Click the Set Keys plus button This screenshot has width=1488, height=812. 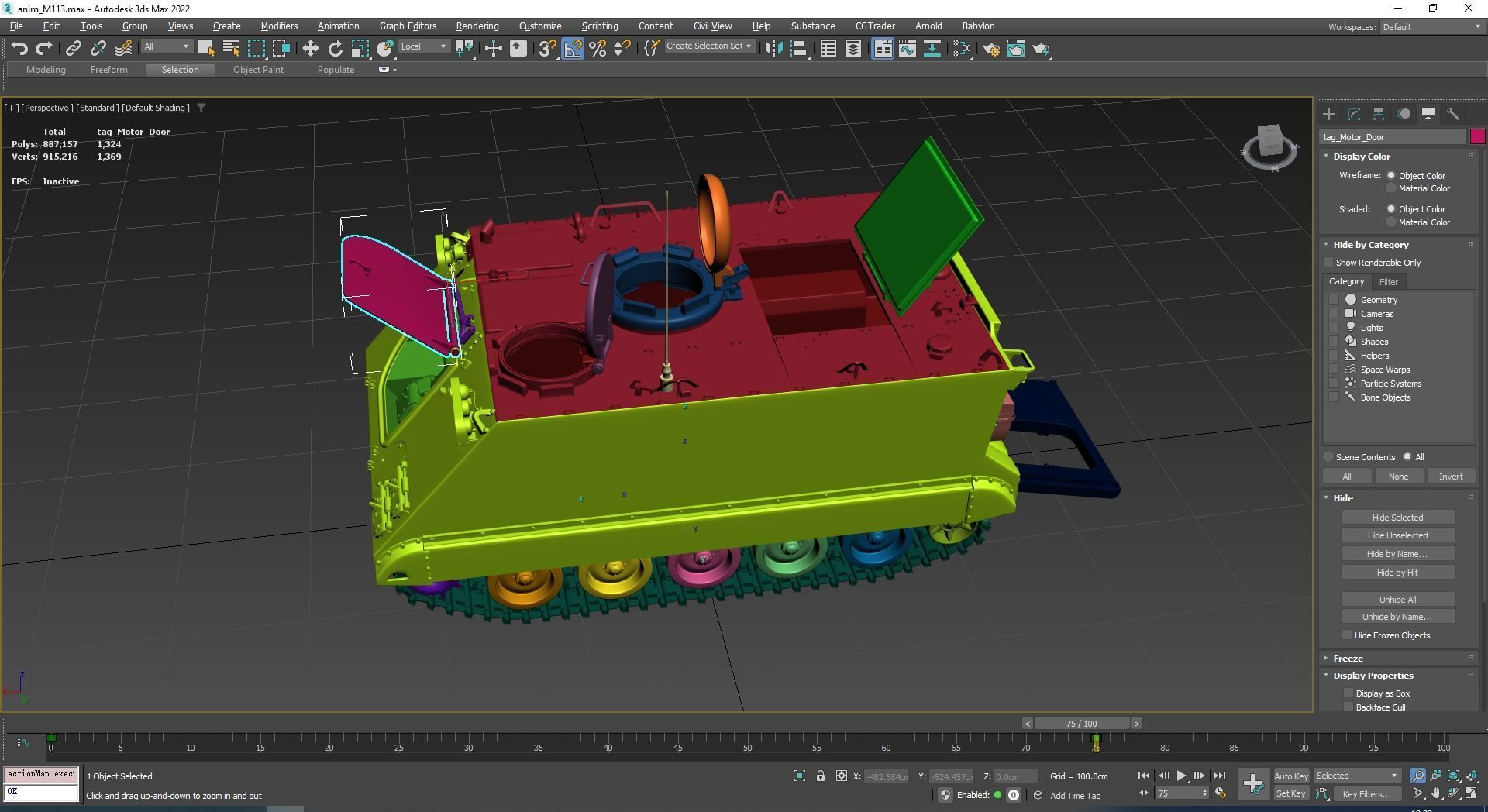pyautogui.click(x=1253, y=784)
